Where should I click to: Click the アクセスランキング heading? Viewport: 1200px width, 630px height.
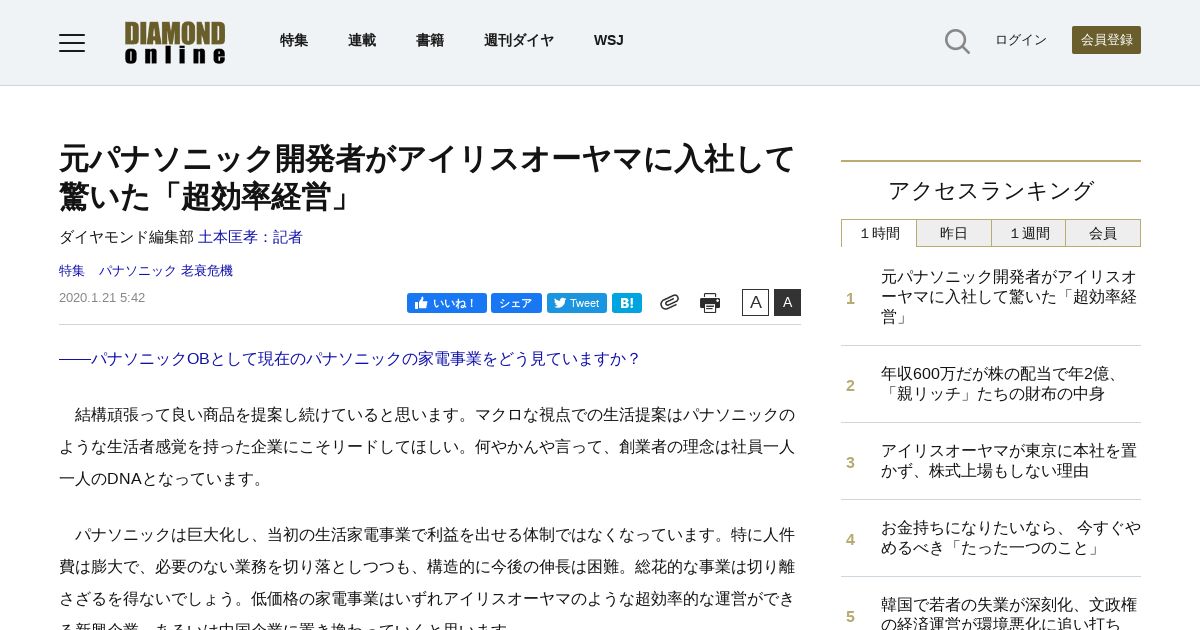click(991, 190)
